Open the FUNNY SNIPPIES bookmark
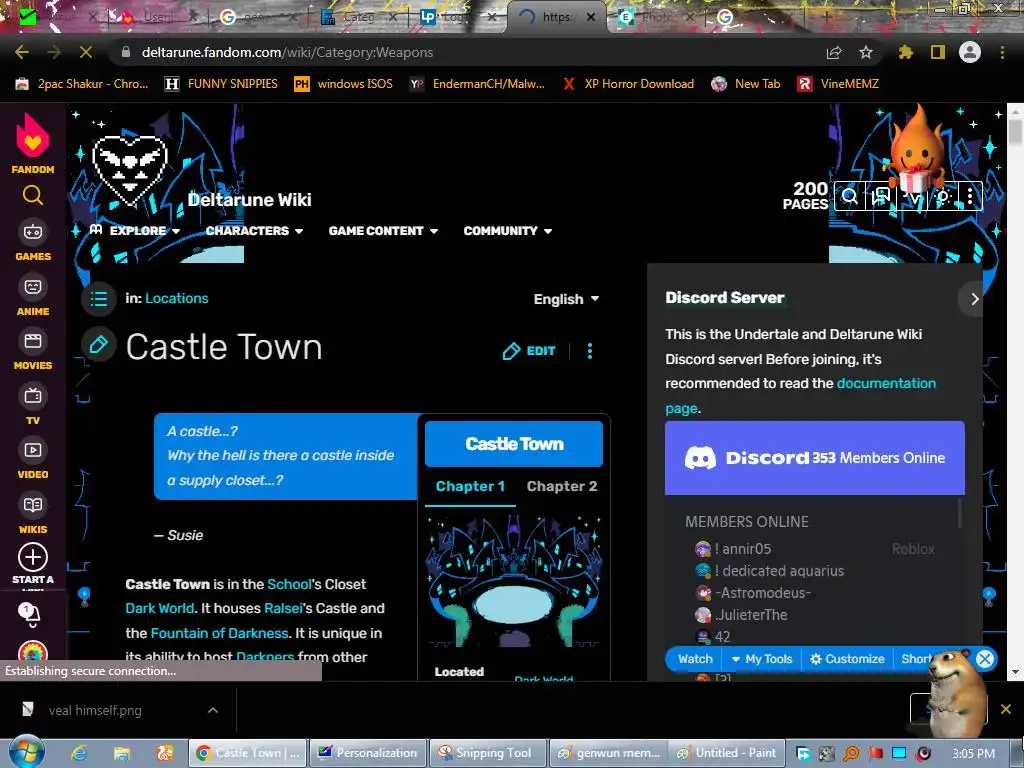The image size is (1024, 768). coord(222,84)
